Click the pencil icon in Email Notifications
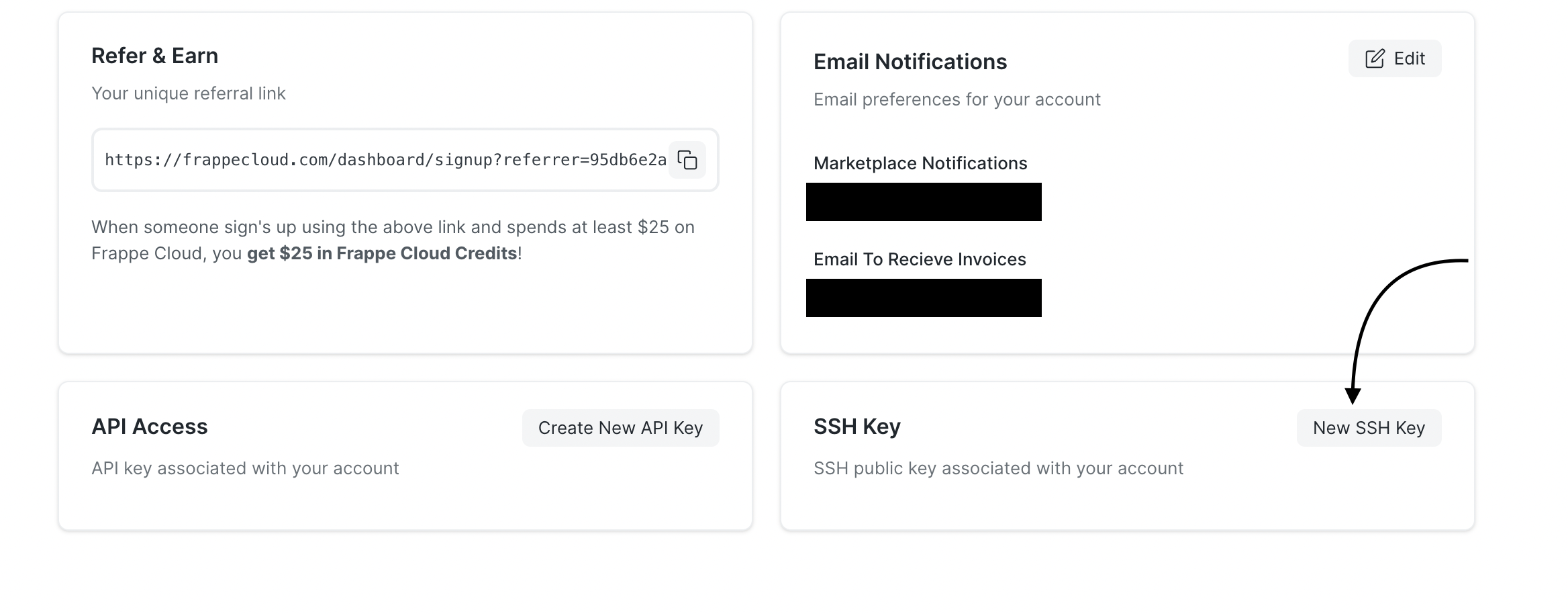 tap(1375, 58)
